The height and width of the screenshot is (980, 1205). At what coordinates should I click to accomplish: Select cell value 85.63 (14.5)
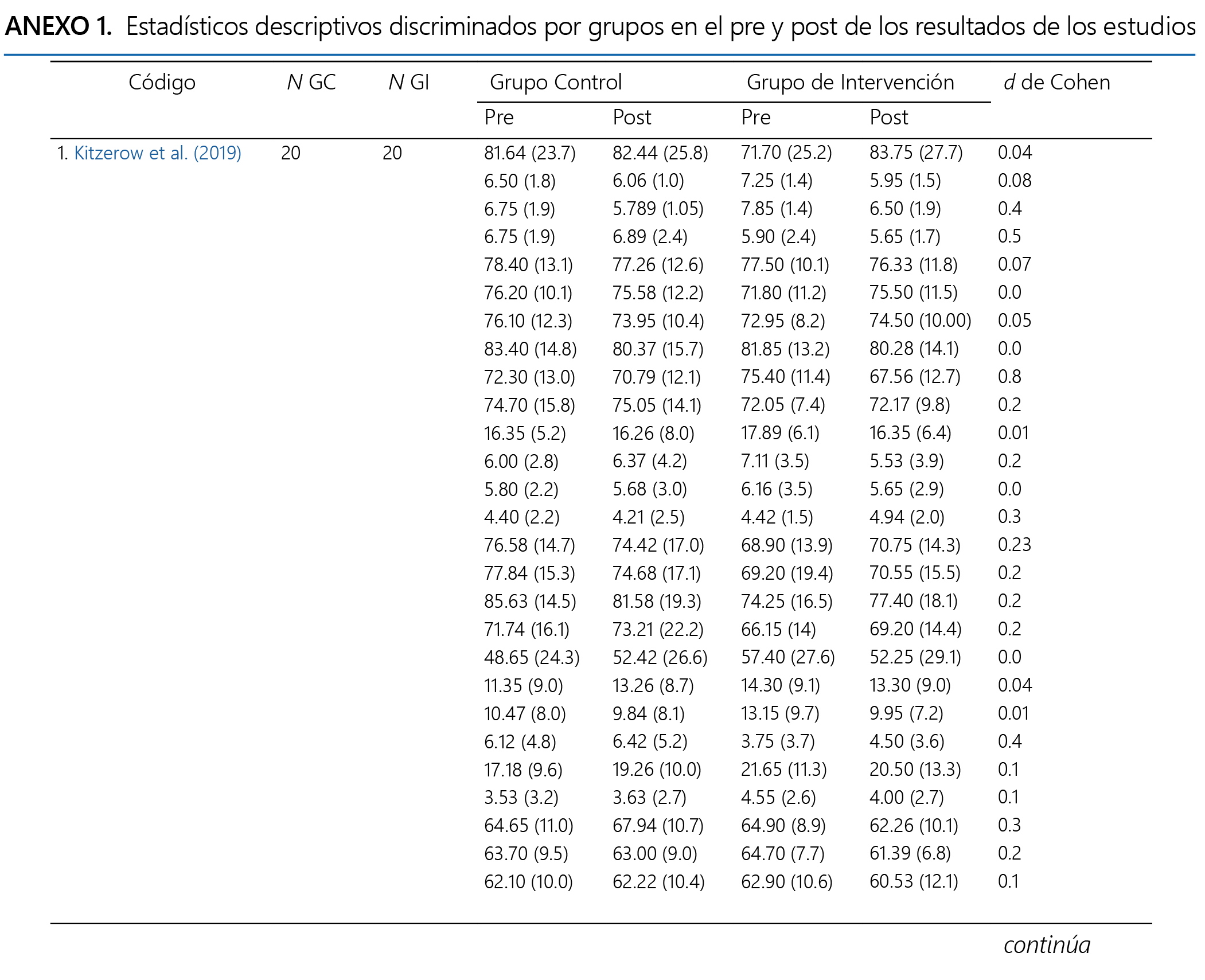[530, 602]
